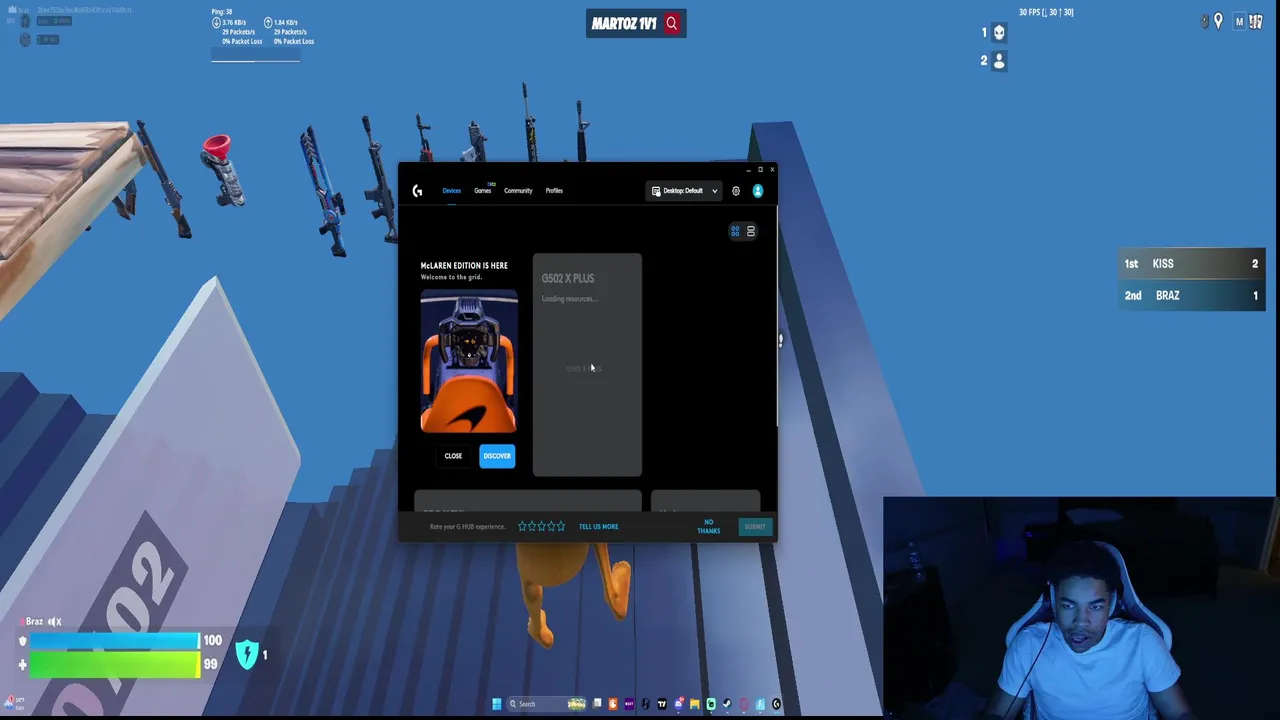1280x720 pixels.
Task: Open the Devices tab
Action: click(452, 191)
